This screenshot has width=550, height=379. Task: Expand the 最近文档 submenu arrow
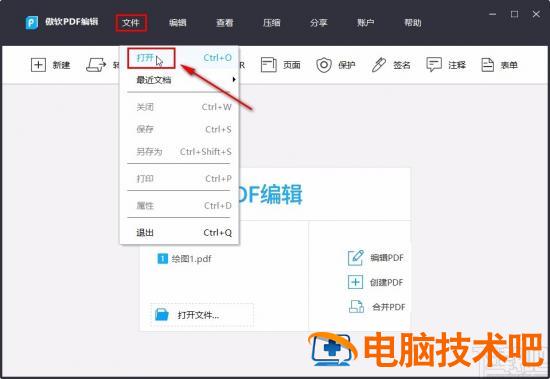pos(234,80)
